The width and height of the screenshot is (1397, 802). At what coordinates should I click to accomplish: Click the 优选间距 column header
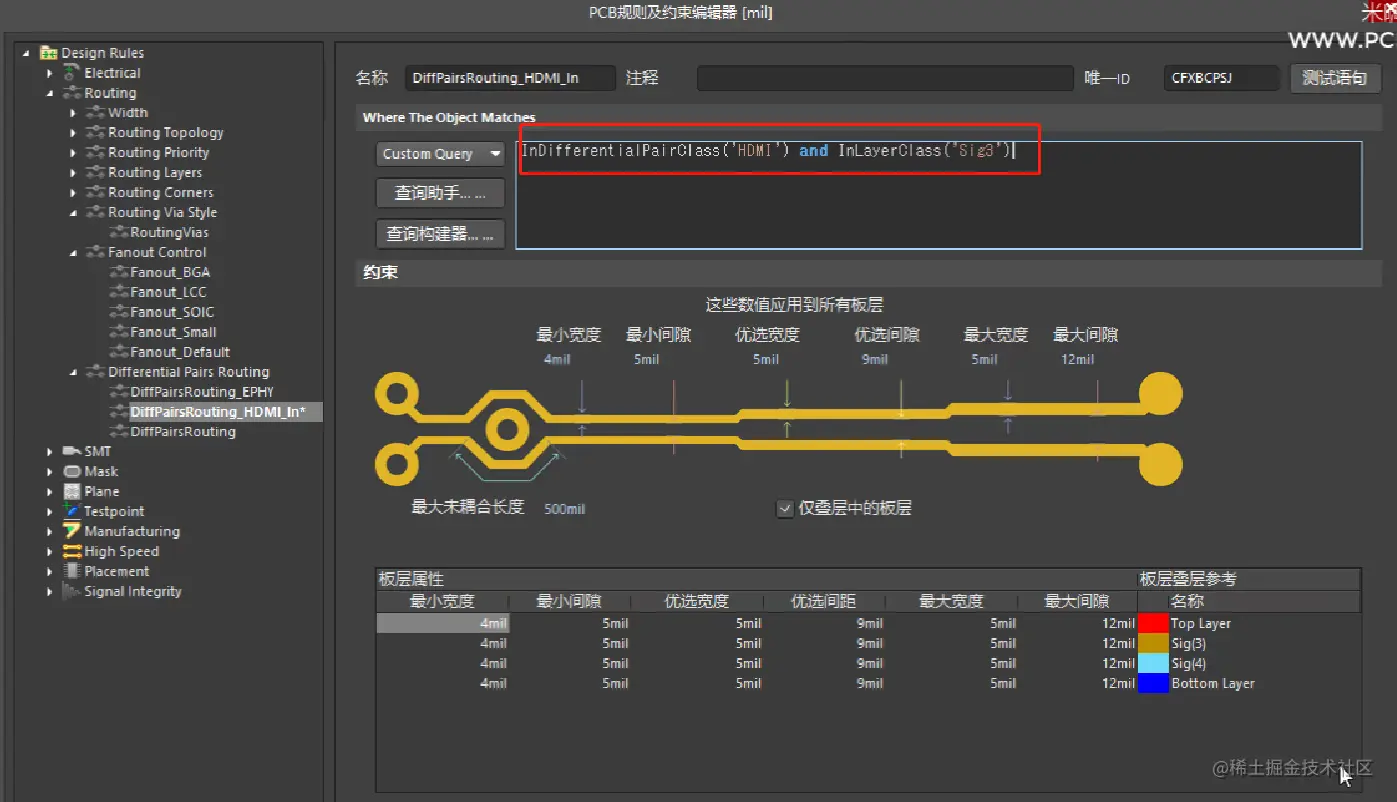(x=824, y=602)
